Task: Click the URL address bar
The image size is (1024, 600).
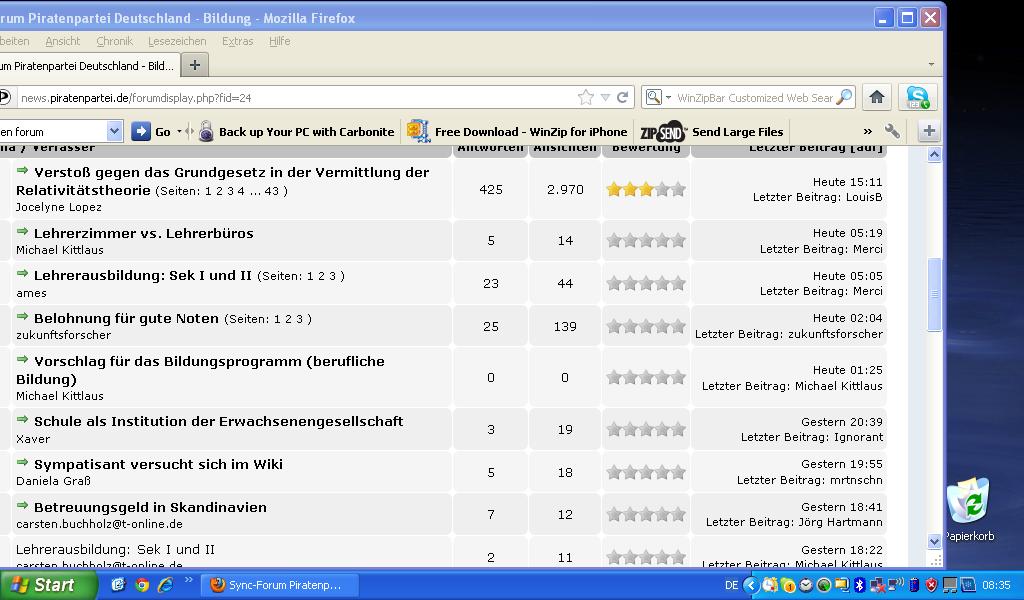Action: pyautogui.click(x=290, y=97)
